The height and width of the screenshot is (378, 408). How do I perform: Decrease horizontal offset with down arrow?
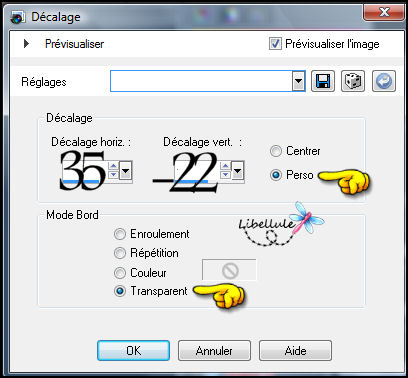coord(114,175)
